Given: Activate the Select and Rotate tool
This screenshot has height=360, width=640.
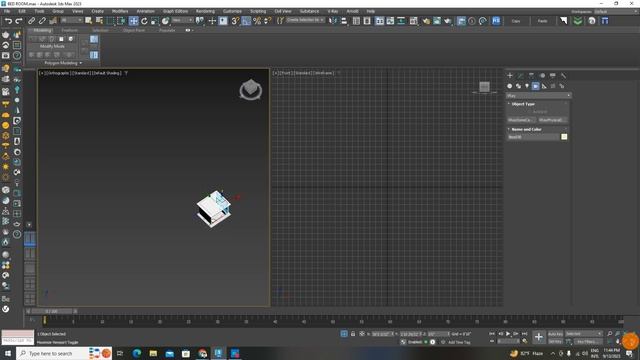Looking at the screenshot, I should pyautogui.click(x=144, y=21).
